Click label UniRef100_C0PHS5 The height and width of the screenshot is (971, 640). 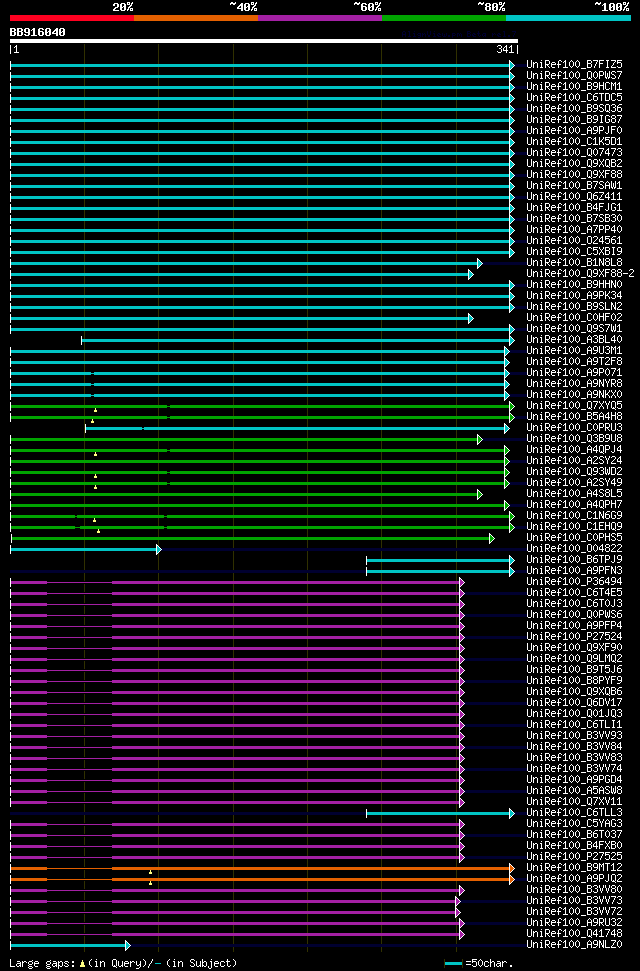574,538
